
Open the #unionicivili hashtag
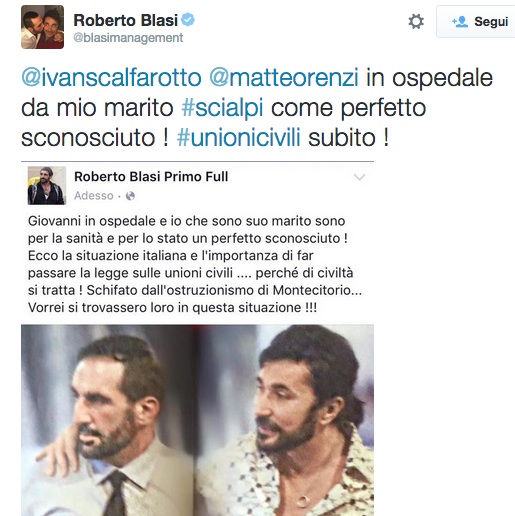coord(238,137)
